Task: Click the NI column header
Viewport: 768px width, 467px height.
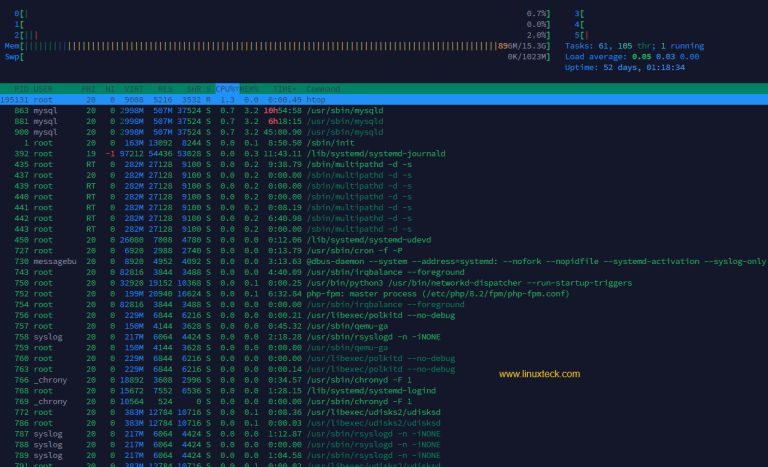Action: (x=110, y=89)
